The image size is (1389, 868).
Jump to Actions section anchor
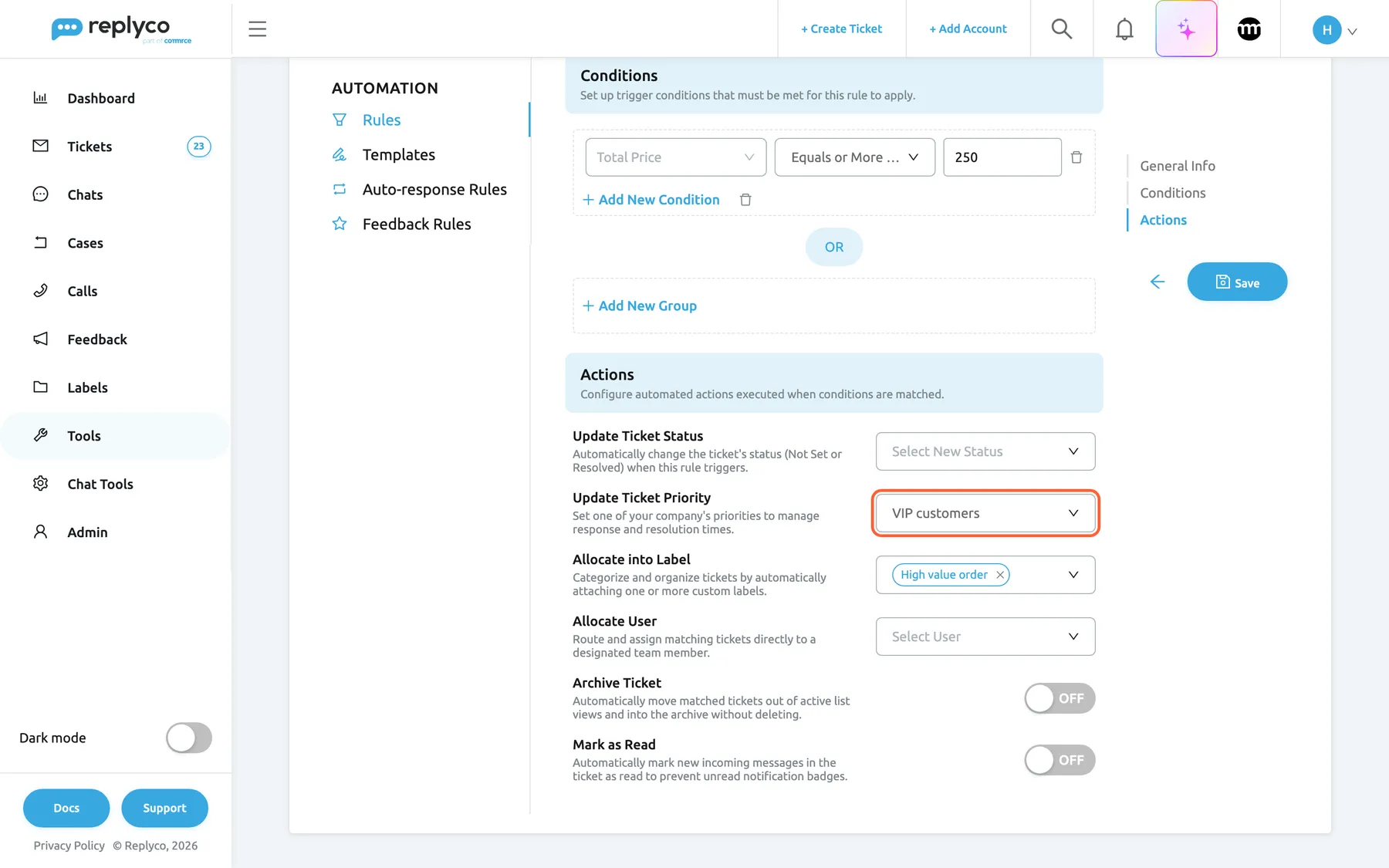(x=1163, y=220)
